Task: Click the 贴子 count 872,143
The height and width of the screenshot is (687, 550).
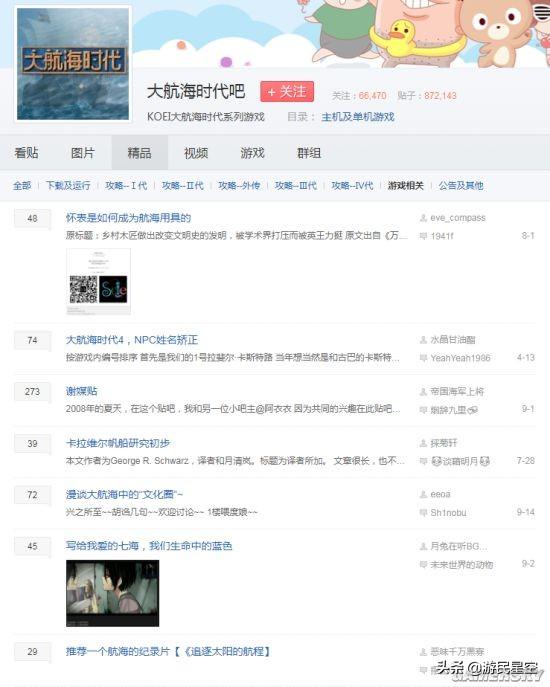Action: click(440, 96)
